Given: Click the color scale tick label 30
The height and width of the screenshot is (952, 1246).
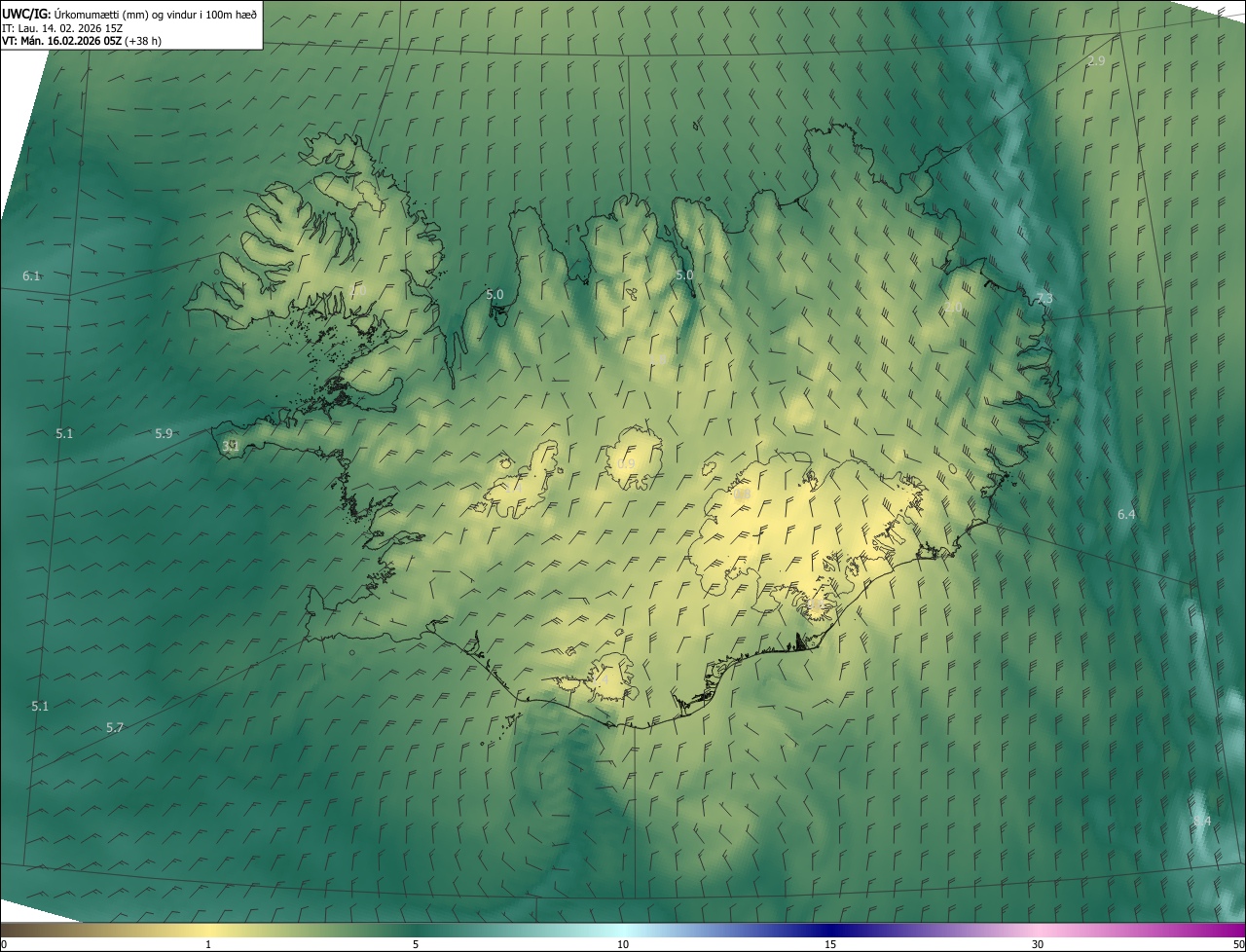Looking at the screenshot, I should pos(1038,944).
